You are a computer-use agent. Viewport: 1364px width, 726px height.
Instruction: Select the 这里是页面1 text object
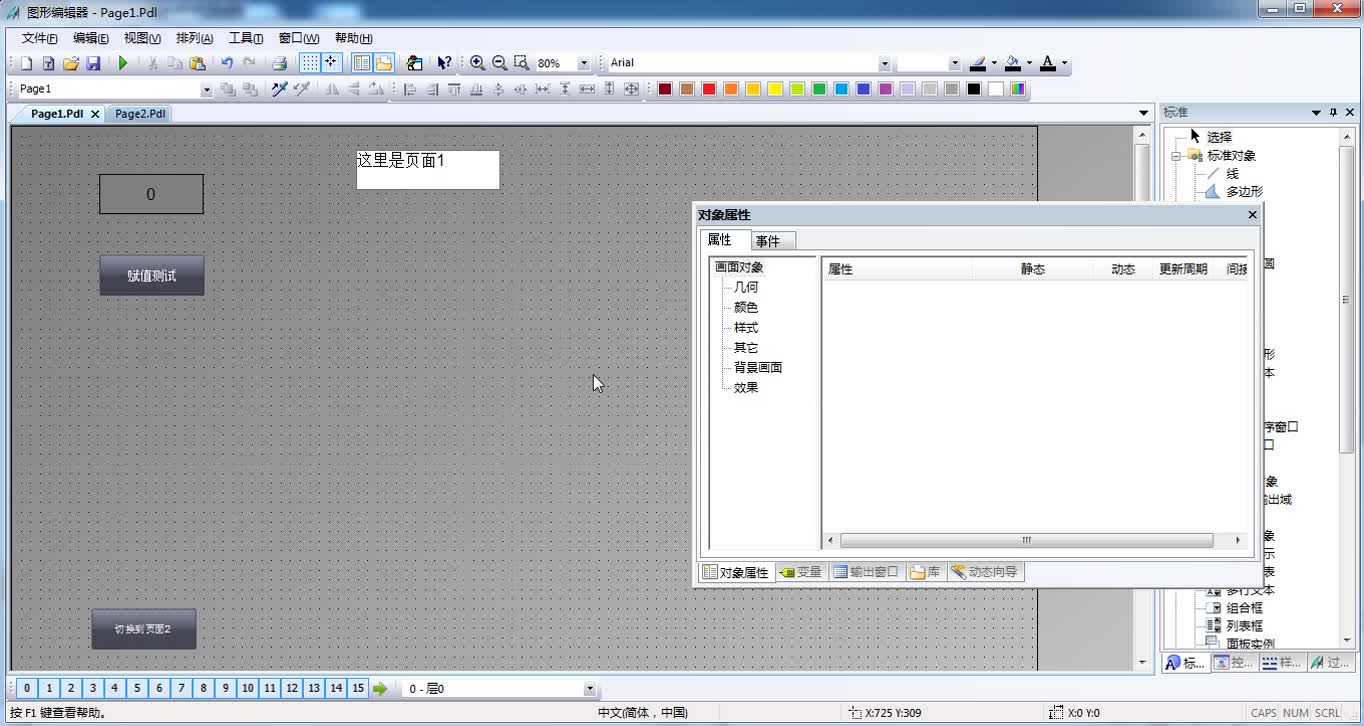[428, 169]
